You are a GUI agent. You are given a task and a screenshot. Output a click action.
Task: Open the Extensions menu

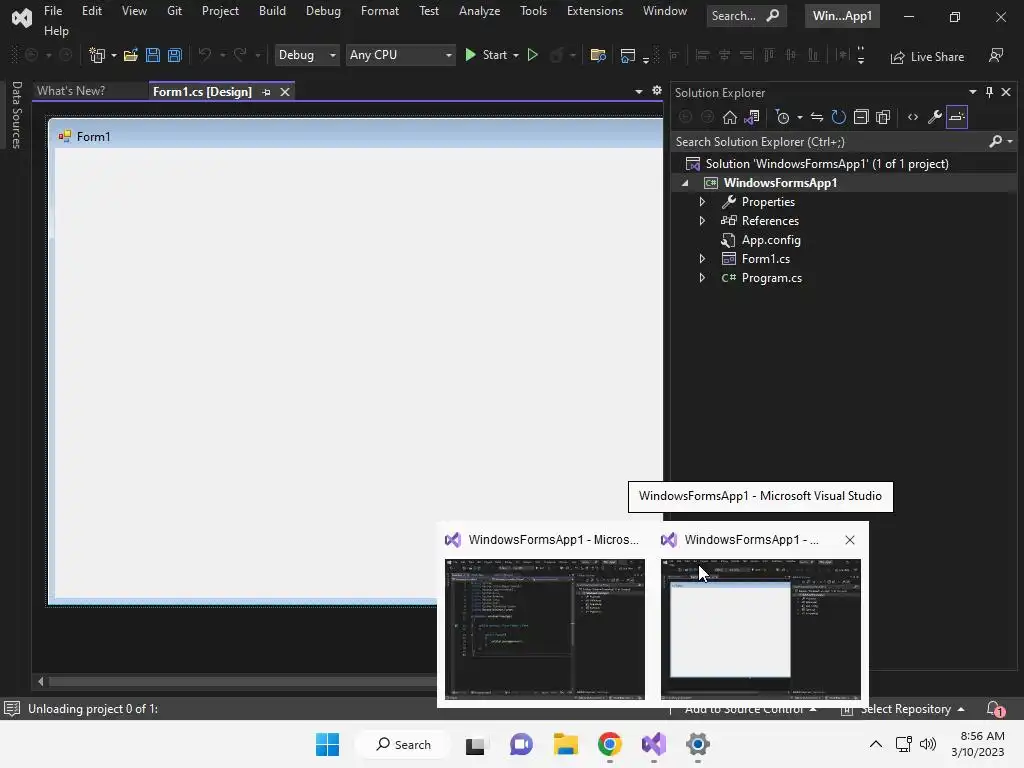595,11
